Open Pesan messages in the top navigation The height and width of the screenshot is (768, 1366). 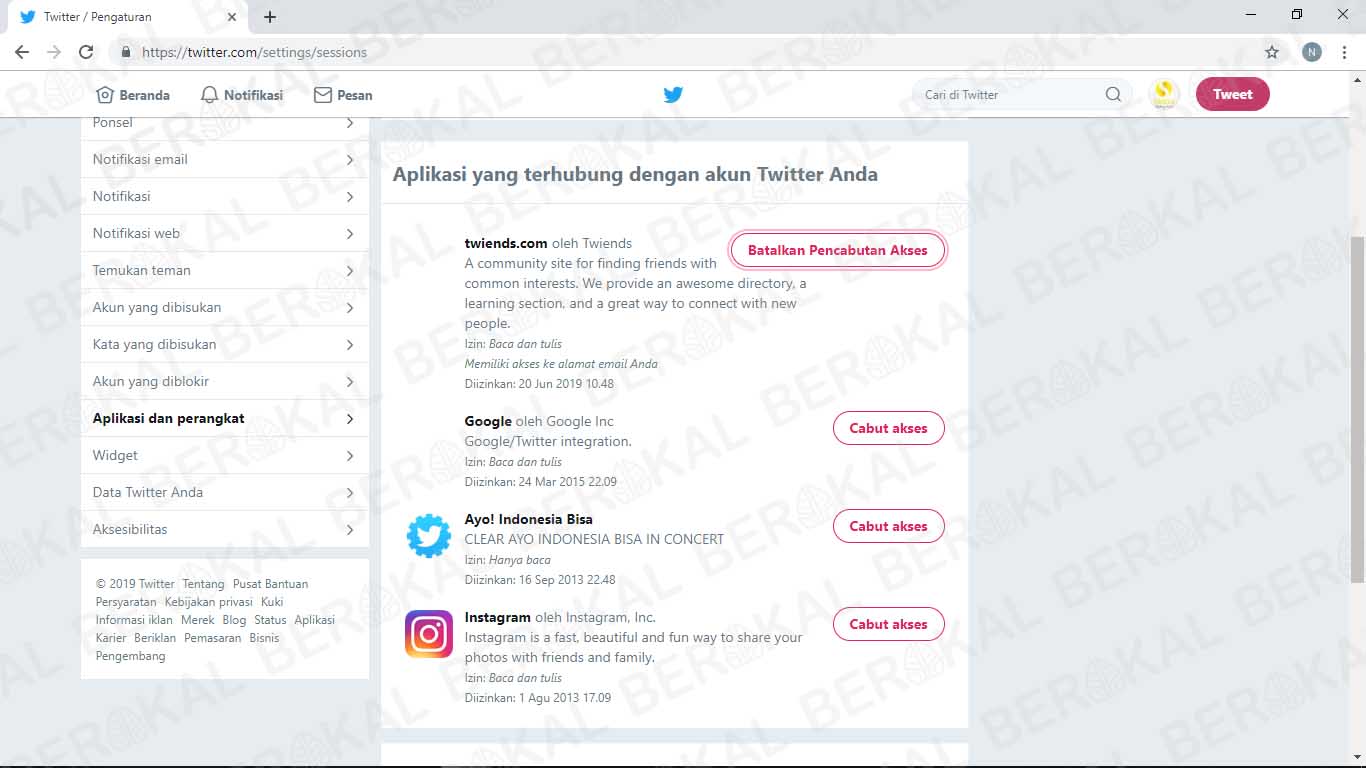click(x=343, y=95)
